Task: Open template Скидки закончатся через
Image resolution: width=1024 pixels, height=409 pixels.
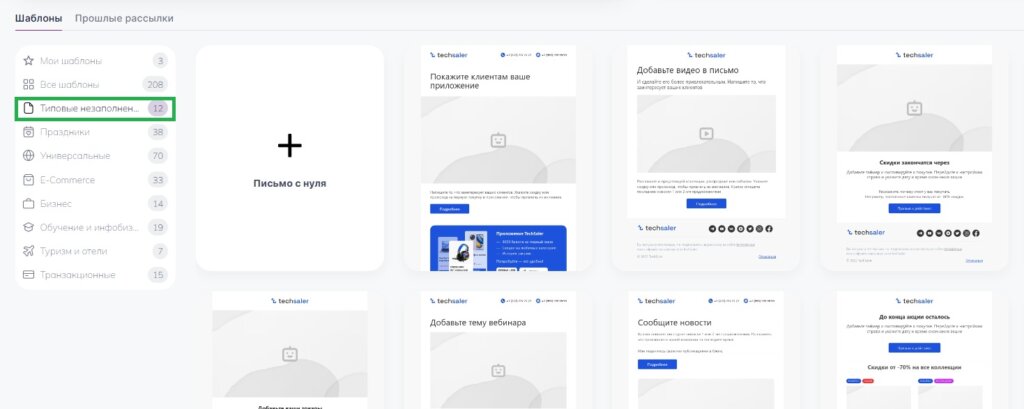Action: 914,157
